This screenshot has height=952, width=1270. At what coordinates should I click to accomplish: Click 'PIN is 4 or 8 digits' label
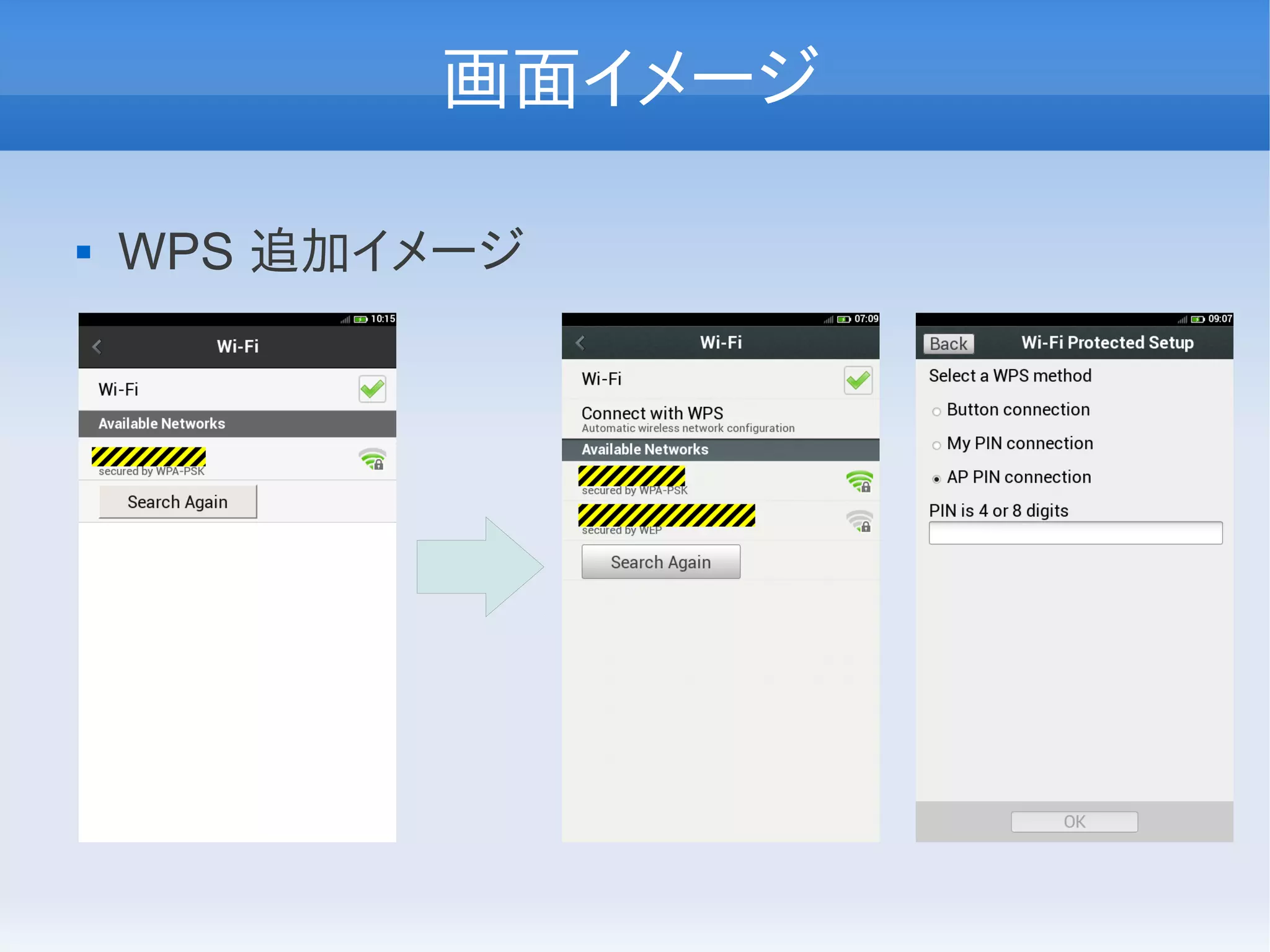[x=998, y=510]
